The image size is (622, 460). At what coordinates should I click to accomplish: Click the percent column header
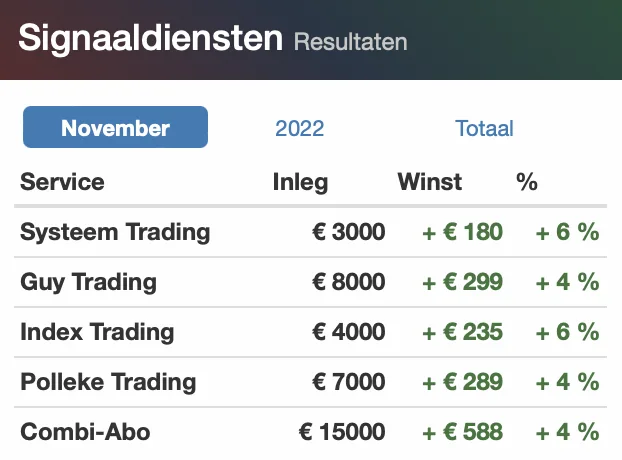(x=527, y=182)
